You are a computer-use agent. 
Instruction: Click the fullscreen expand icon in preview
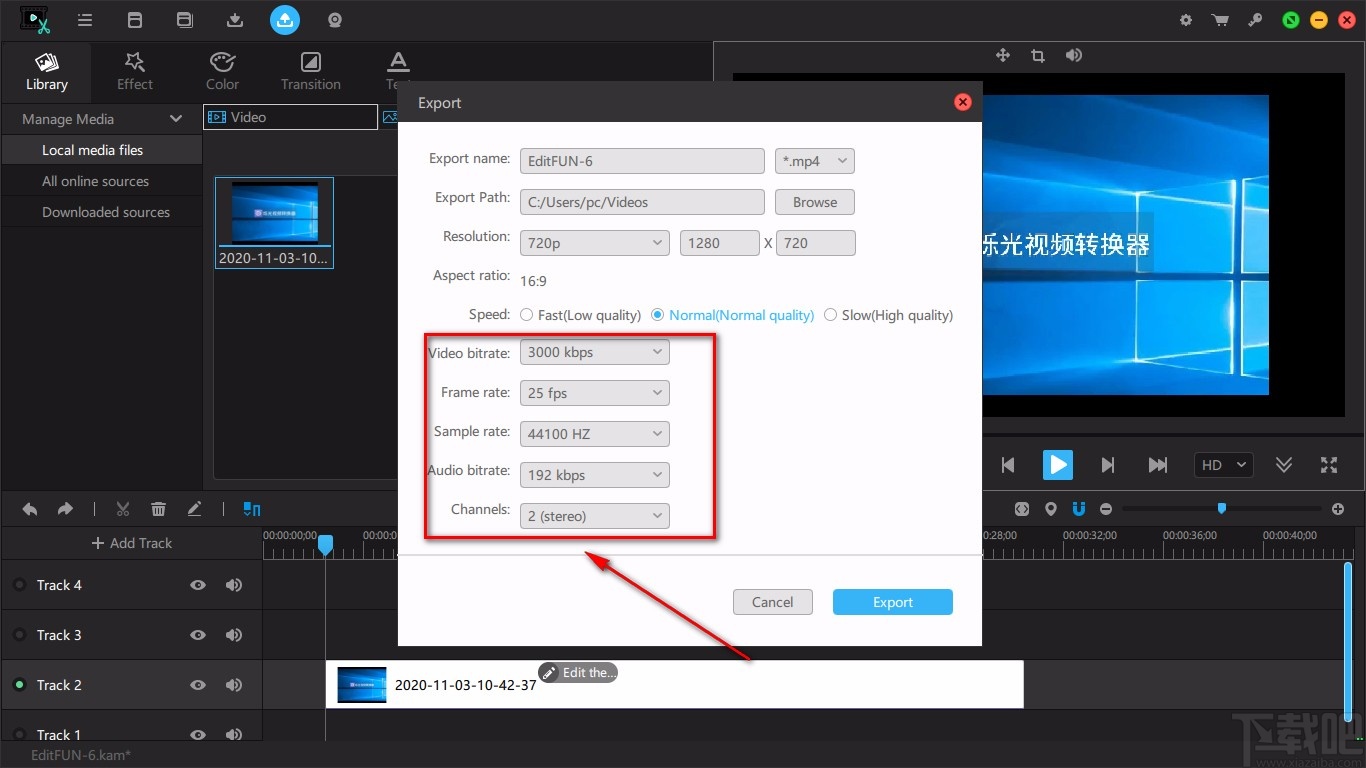point(1329,465)
